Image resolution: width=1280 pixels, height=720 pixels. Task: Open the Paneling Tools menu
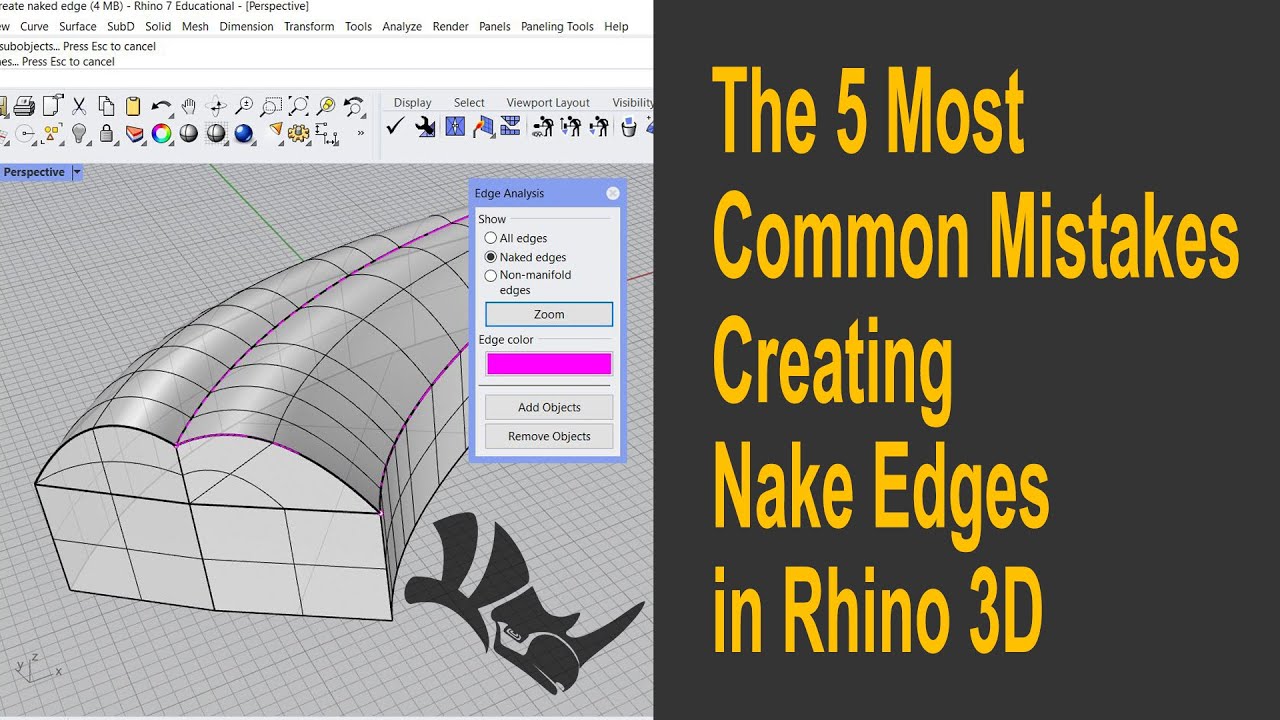(557, 26)
